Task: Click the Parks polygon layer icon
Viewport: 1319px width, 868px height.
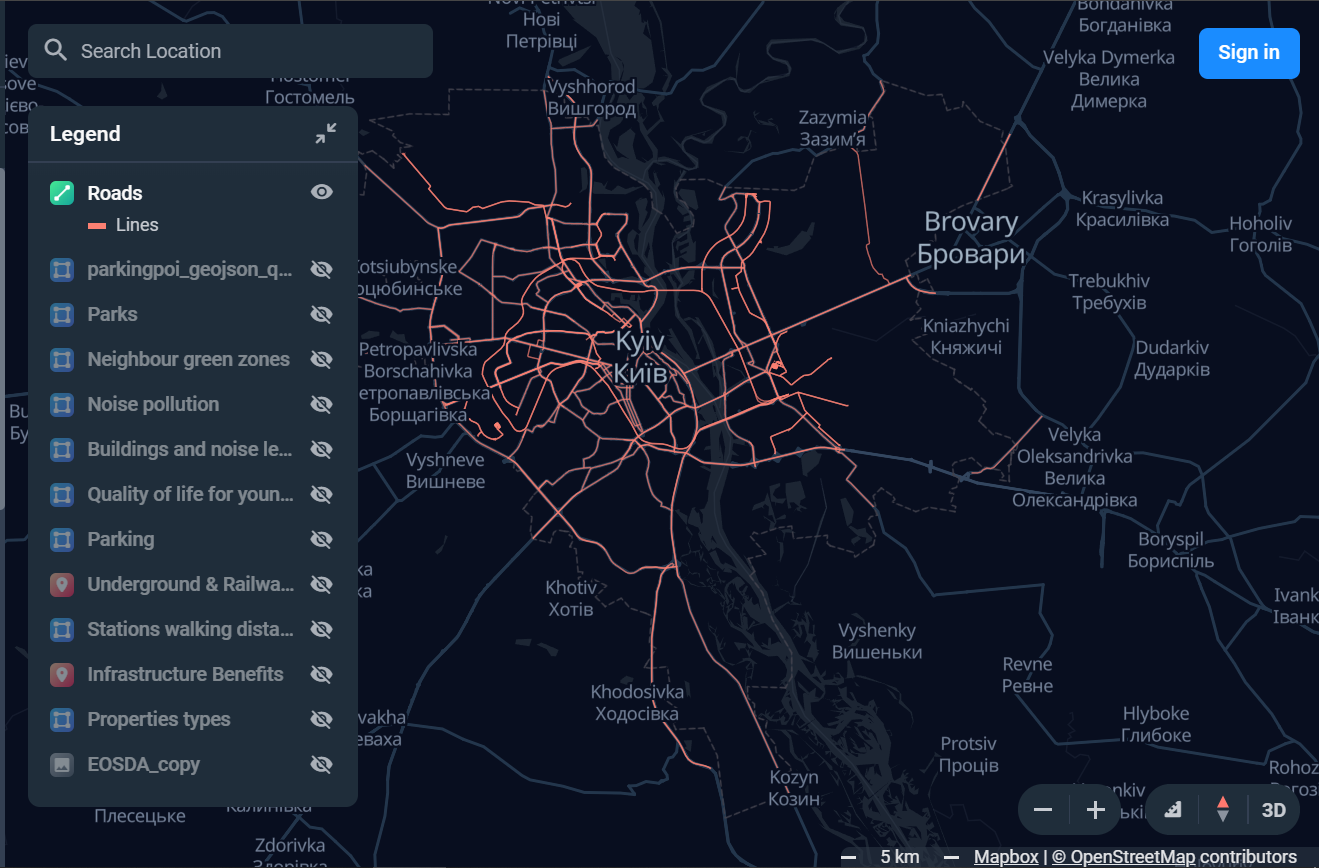Action: [x=62, y=314]
